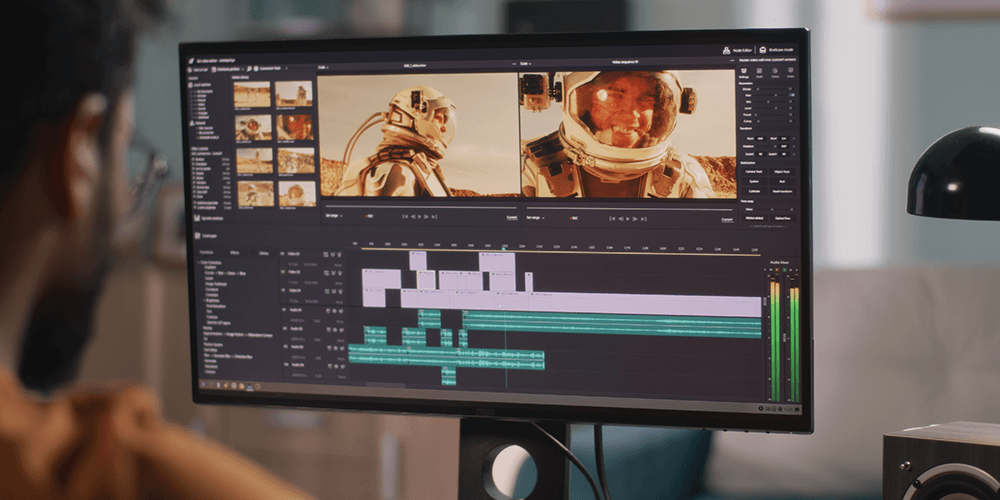The image size is (1000, 500).
Task: Open the Database partition dropdown
Action: pos(228,69)
